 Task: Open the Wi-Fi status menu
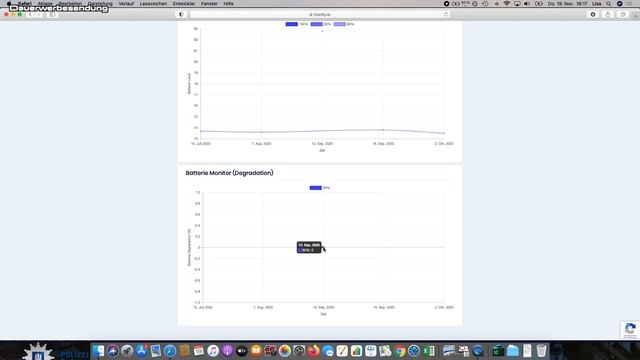(x=507, y=4)
